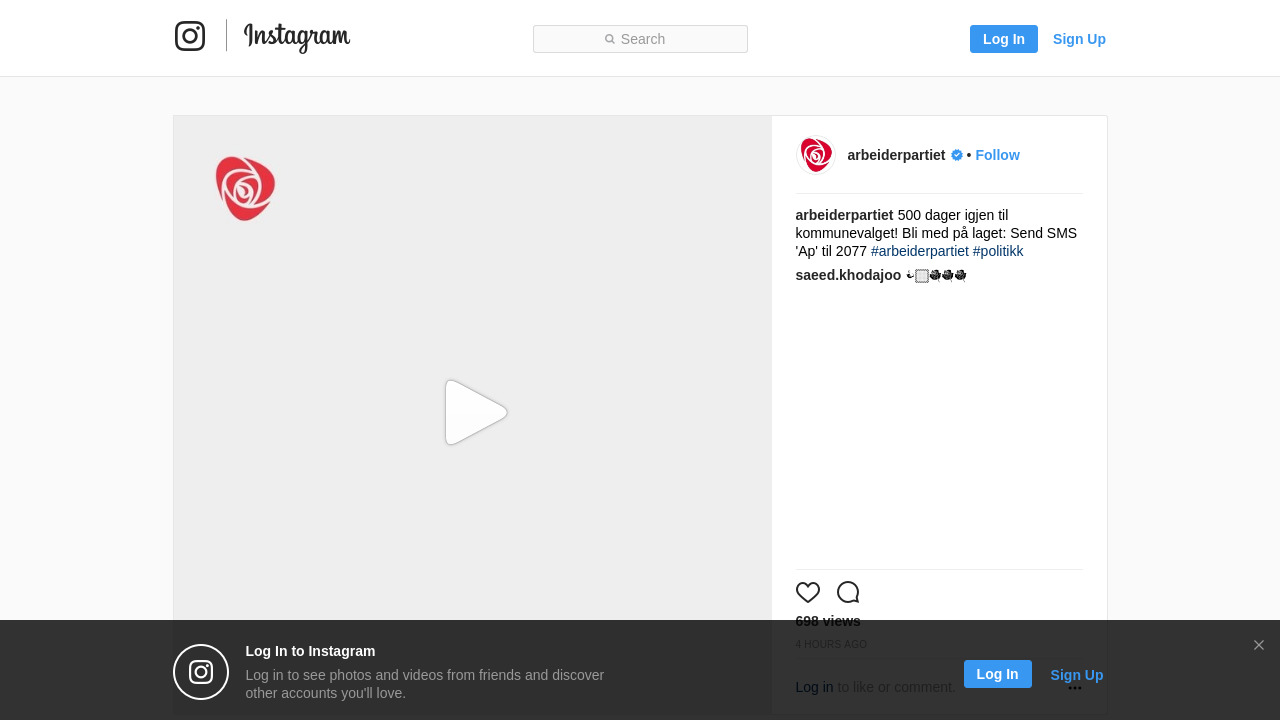Click Sign Up link in the header
This screenshot has width=1280, height=720.
(x=1079, y=39)
